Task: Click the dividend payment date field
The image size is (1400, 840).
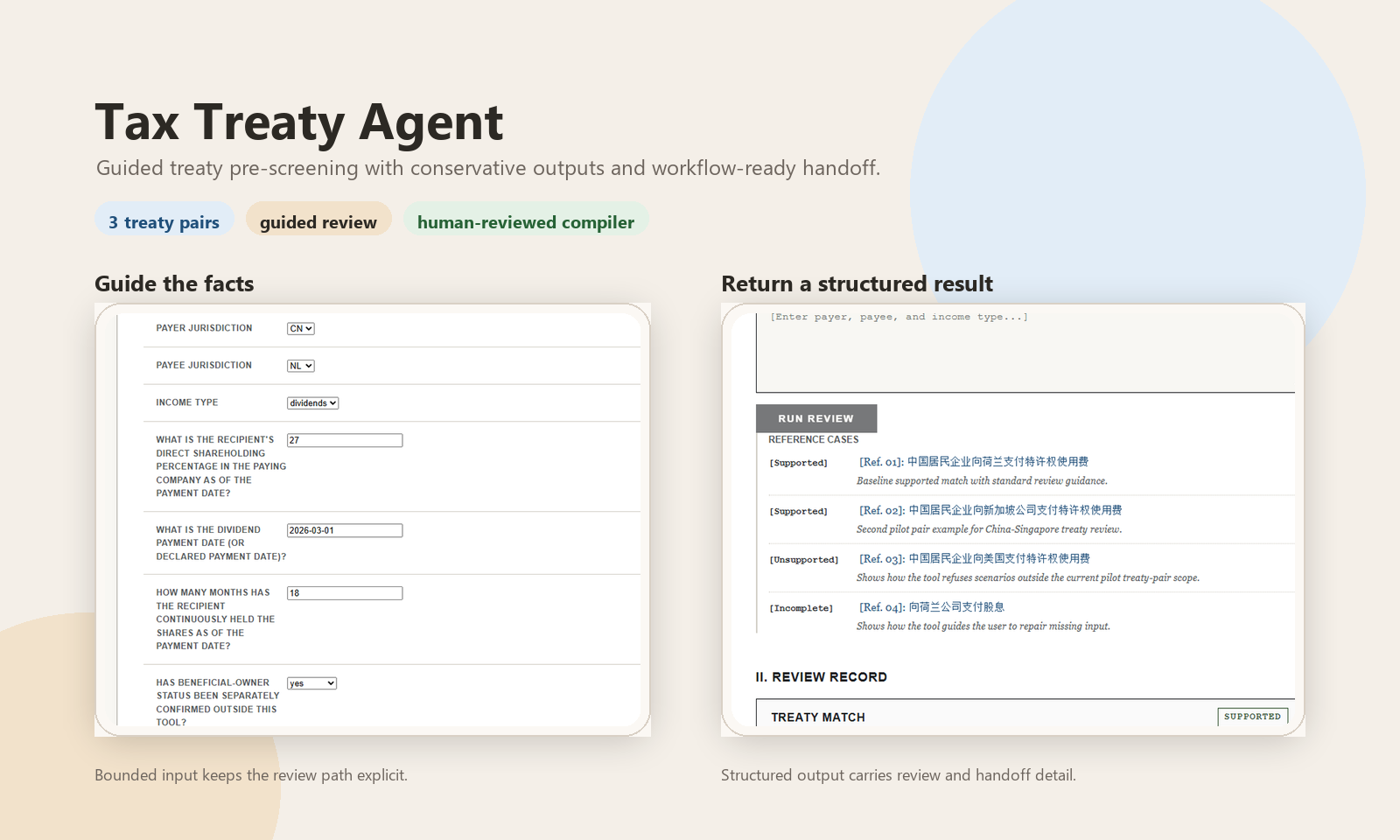Action: 345,530
